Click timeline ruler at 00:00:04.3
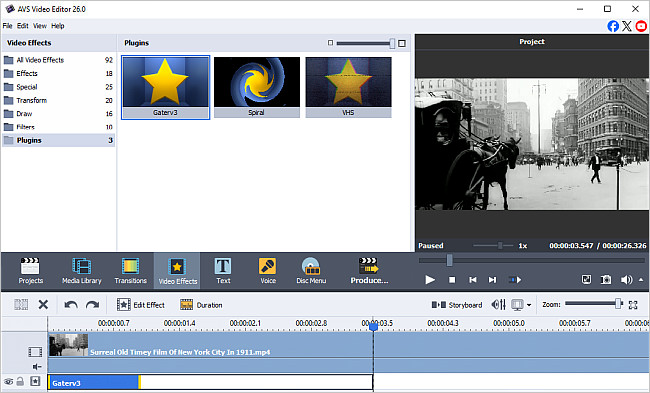650x393 pixels. 443,323
